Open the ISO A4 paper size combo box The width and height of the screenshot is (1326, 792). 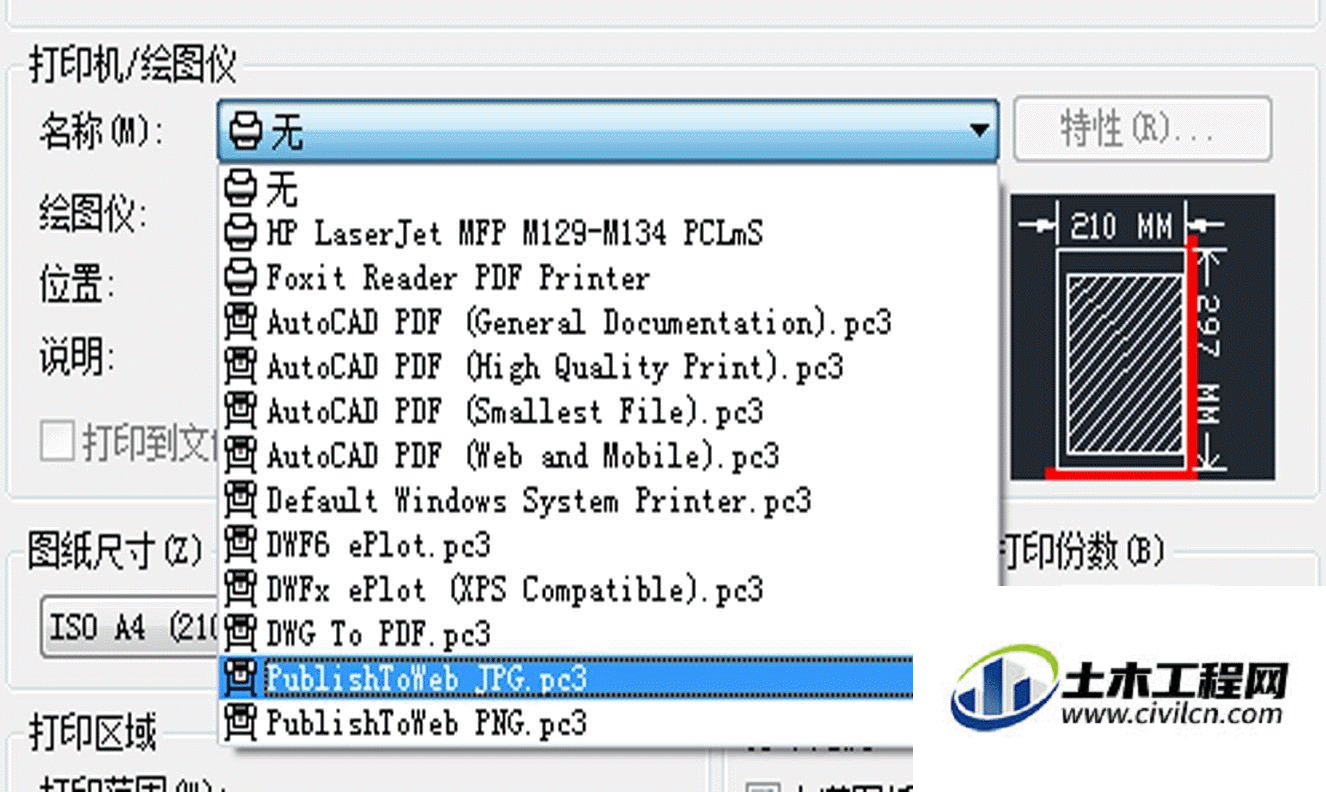[x=129, y=627]
